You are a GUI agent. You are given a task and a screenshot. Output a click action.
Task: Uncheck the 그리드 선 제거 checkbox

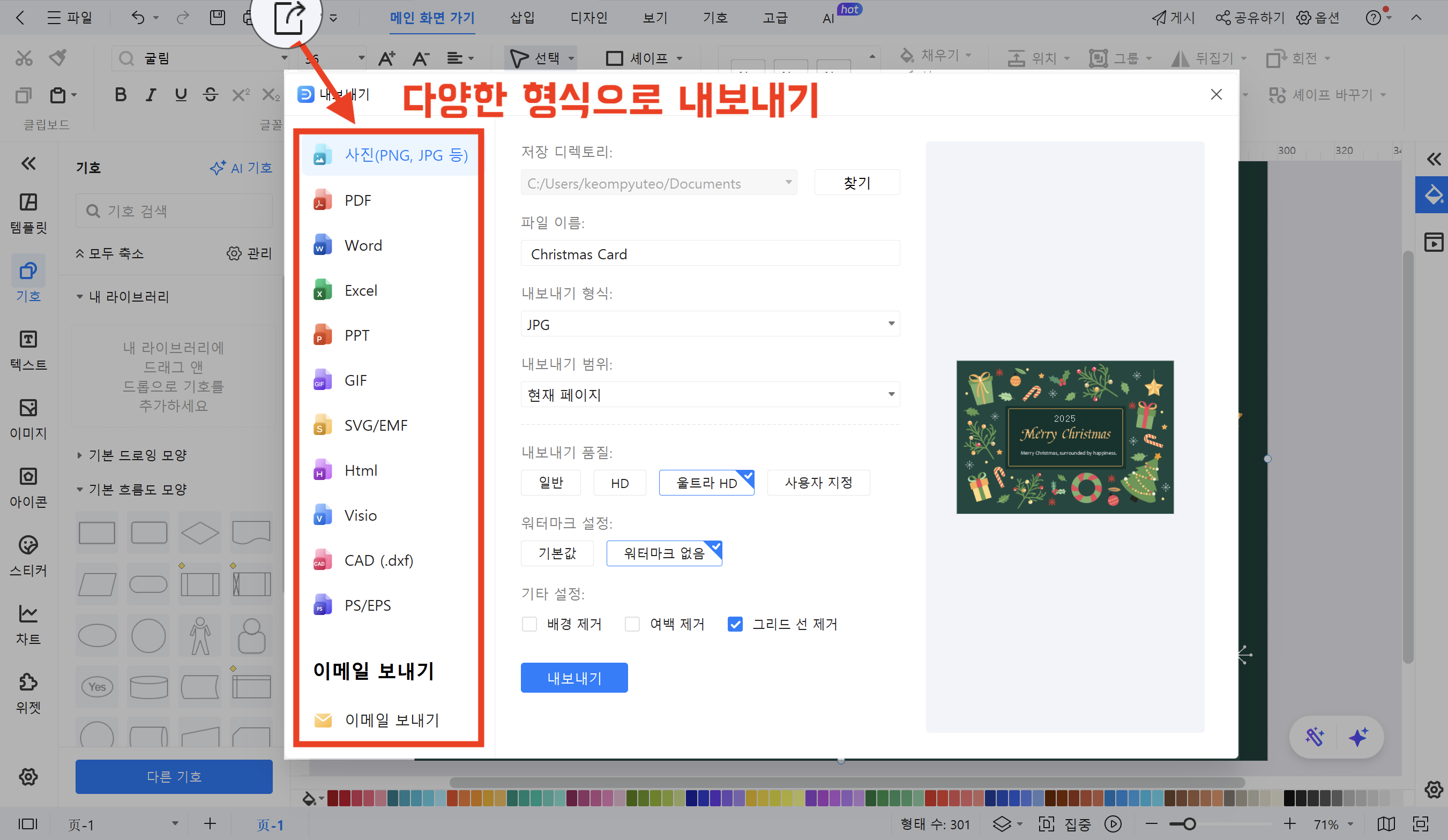tap(735, 624)
